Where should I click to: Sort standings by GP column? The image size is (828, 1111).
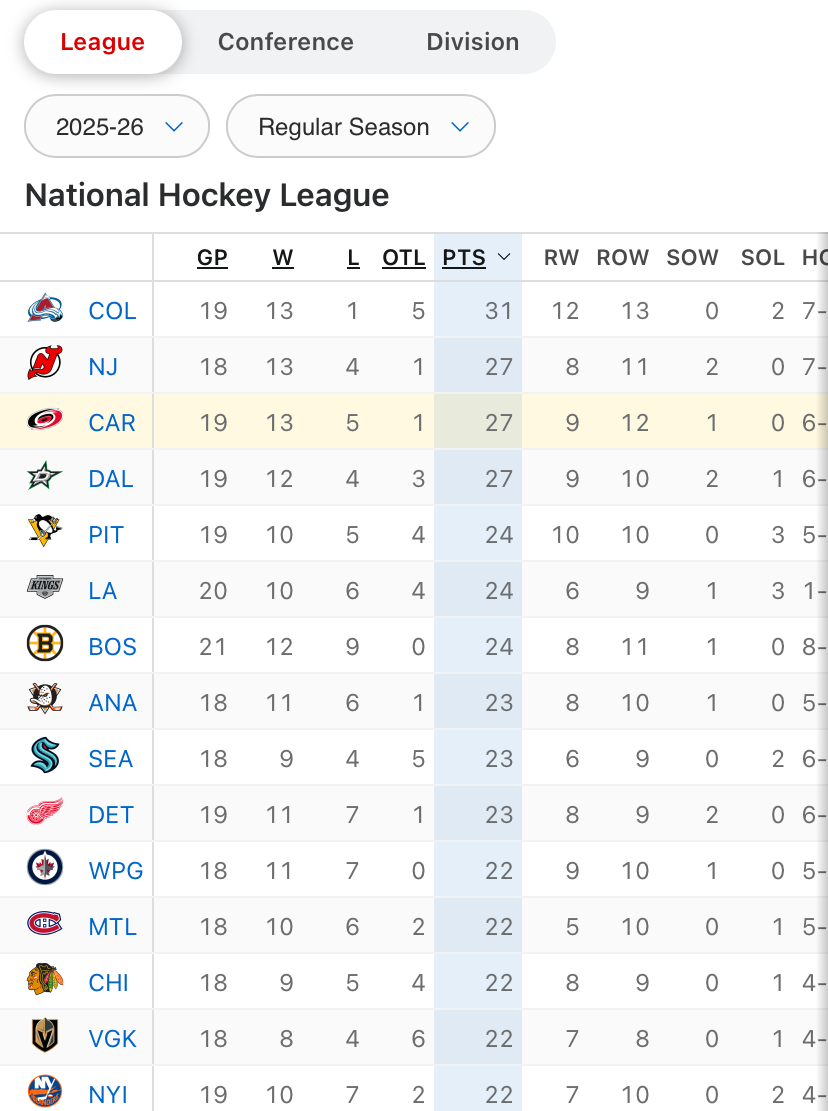pos(212,258)
